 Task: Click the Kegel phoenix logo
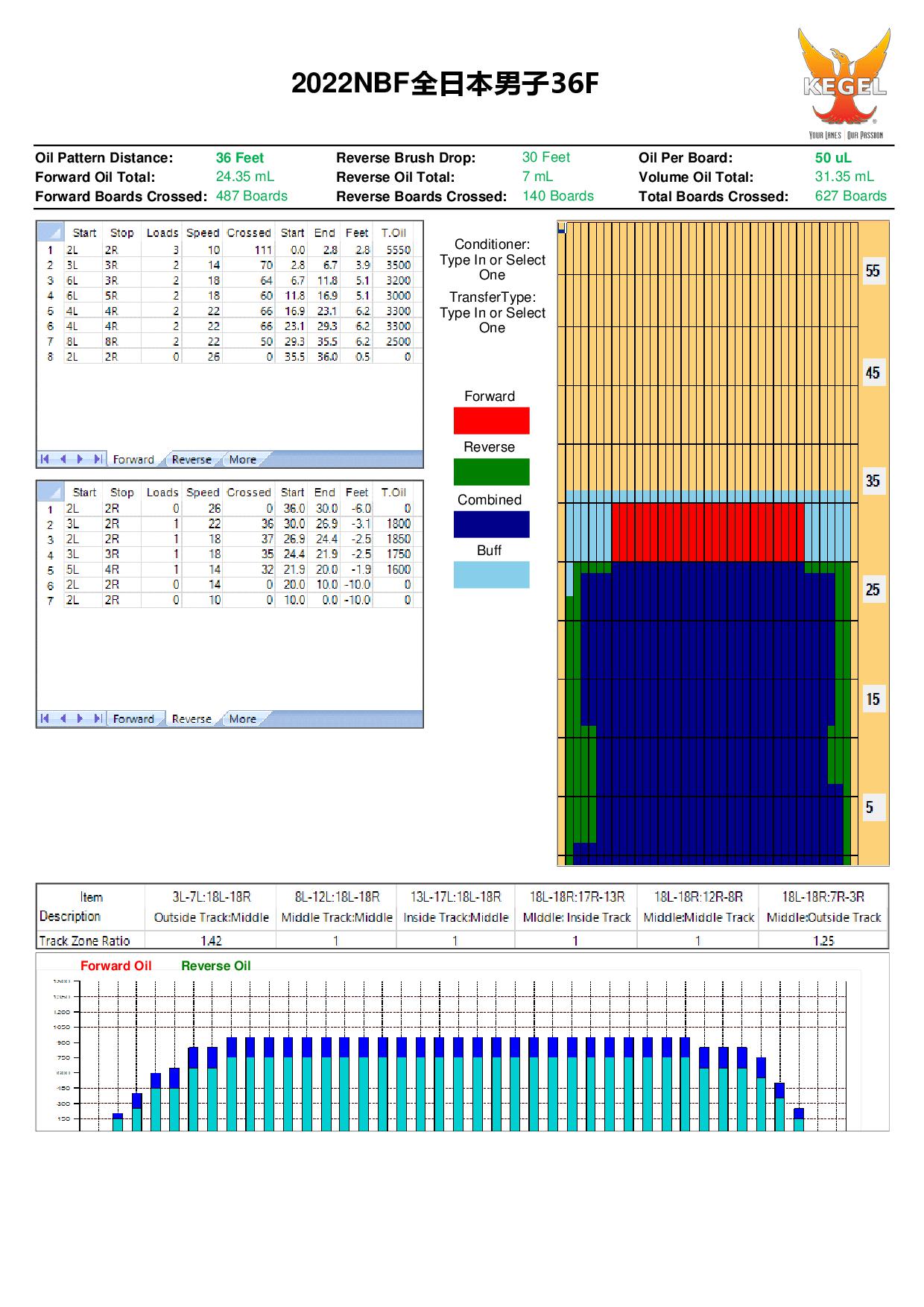point(845,83)
